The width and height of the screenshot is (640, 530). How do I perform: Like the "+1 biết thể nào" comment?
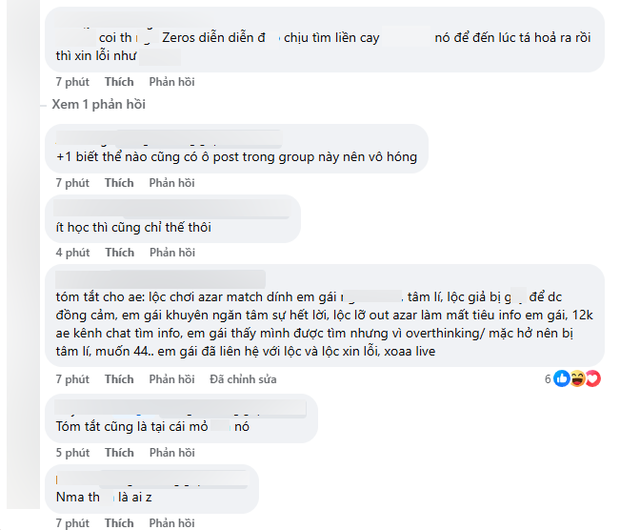point(119,183)
